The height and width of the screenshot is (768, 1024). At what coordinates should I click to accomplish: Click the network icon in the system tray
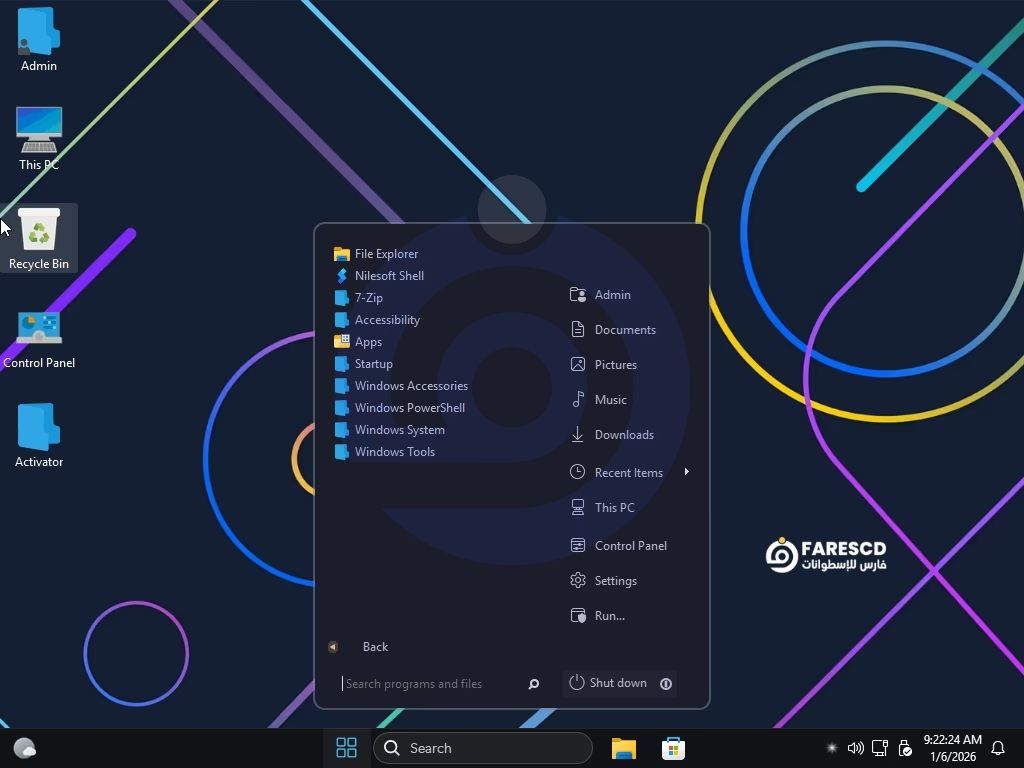(x=880, y=748)
